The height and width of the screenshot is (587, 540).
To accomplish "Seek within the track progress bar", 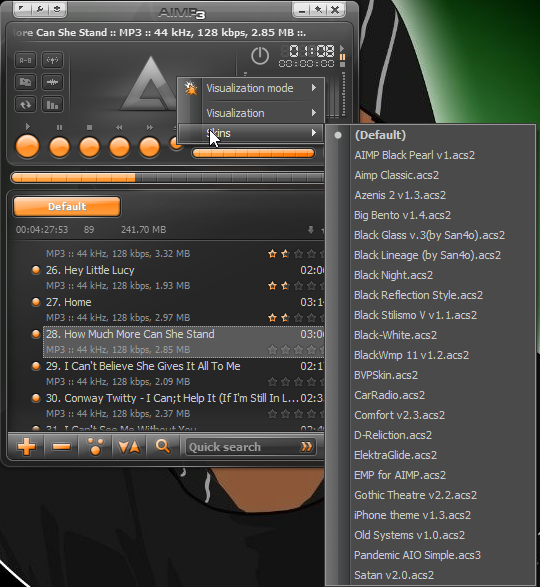I will tap(167, 177).
